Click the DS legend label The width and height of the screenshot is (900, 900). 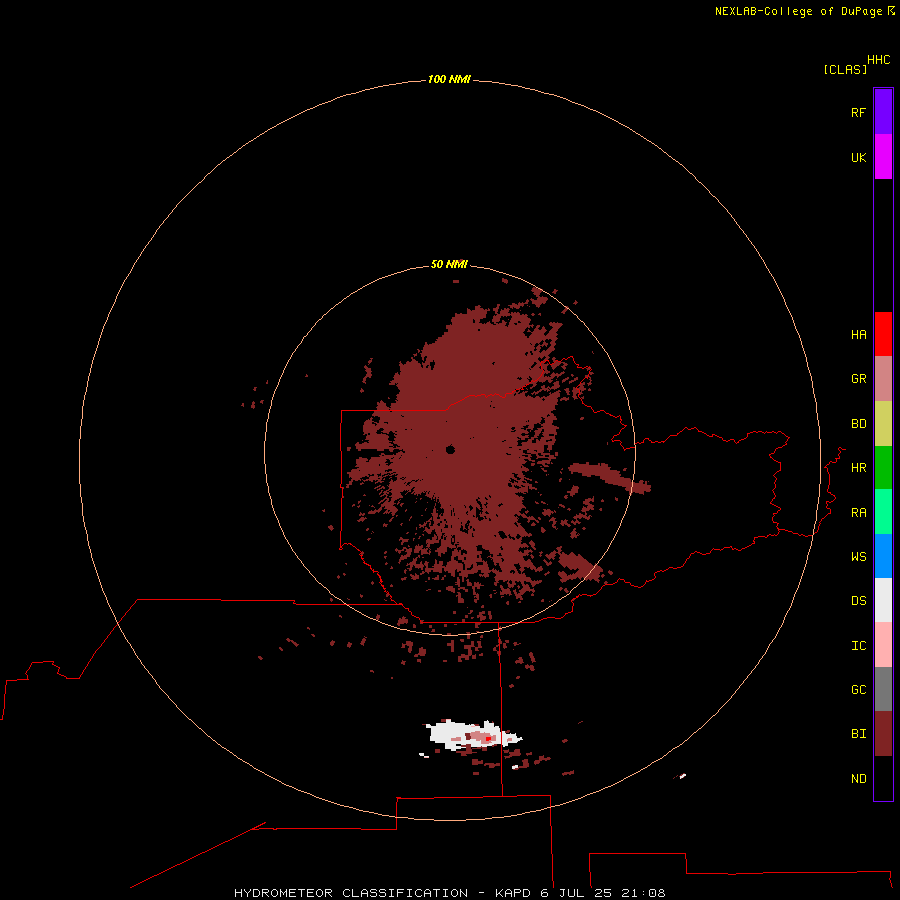pyautogui.click(x=858, y=601)
